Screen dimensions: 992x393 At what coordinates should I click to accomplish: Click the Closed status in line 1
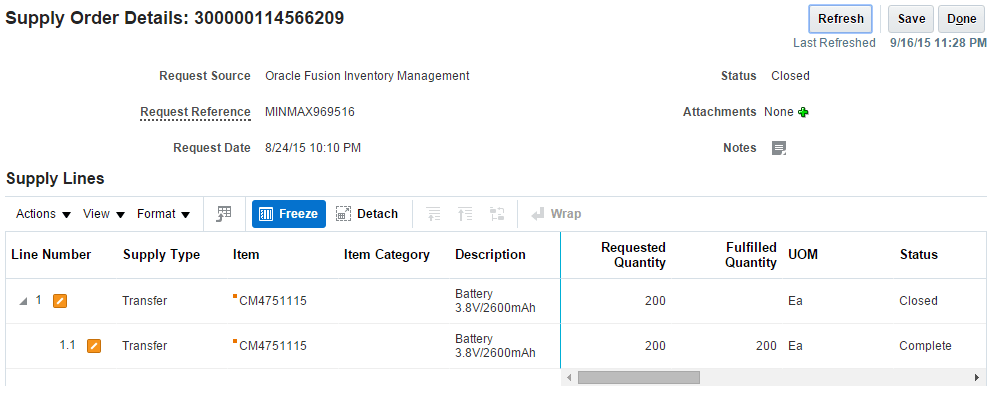coord(918,301)
